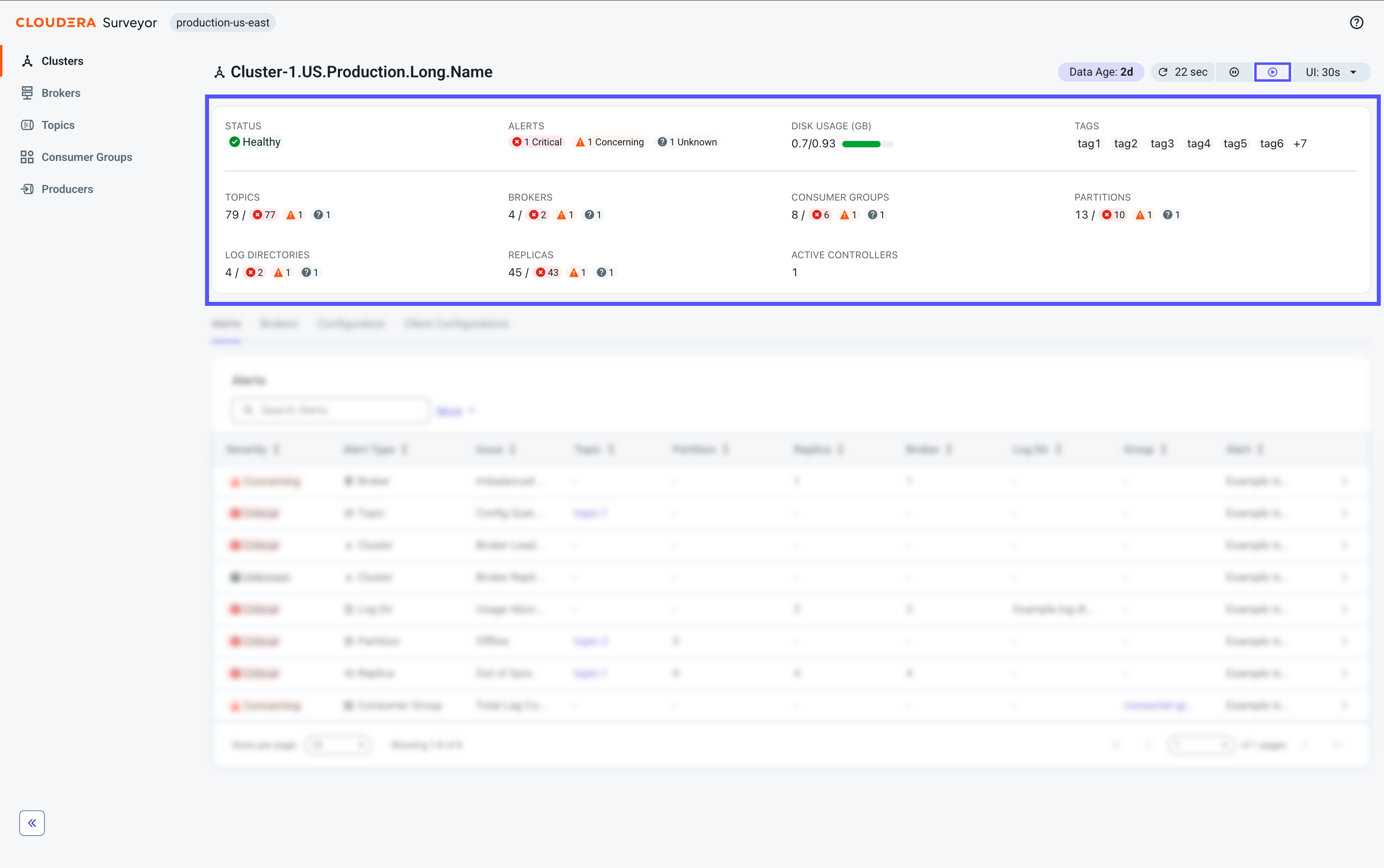Viewport: 1384px width, 868px height.
Task: Click the disk usage progress bar
Action: click(867, 144)
